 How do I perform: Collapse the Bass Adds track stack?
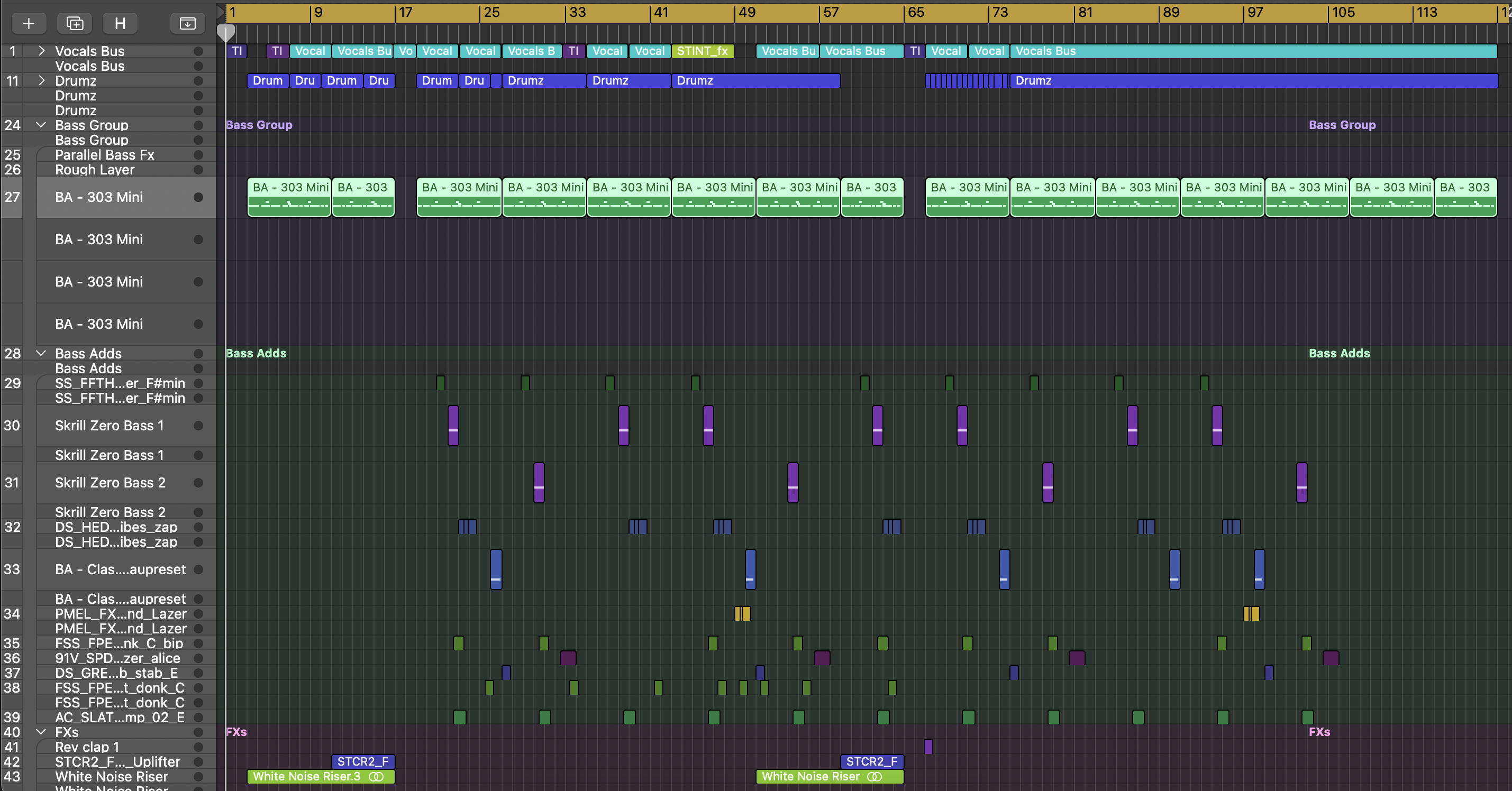pyautogui.click(x=41, y=353)
